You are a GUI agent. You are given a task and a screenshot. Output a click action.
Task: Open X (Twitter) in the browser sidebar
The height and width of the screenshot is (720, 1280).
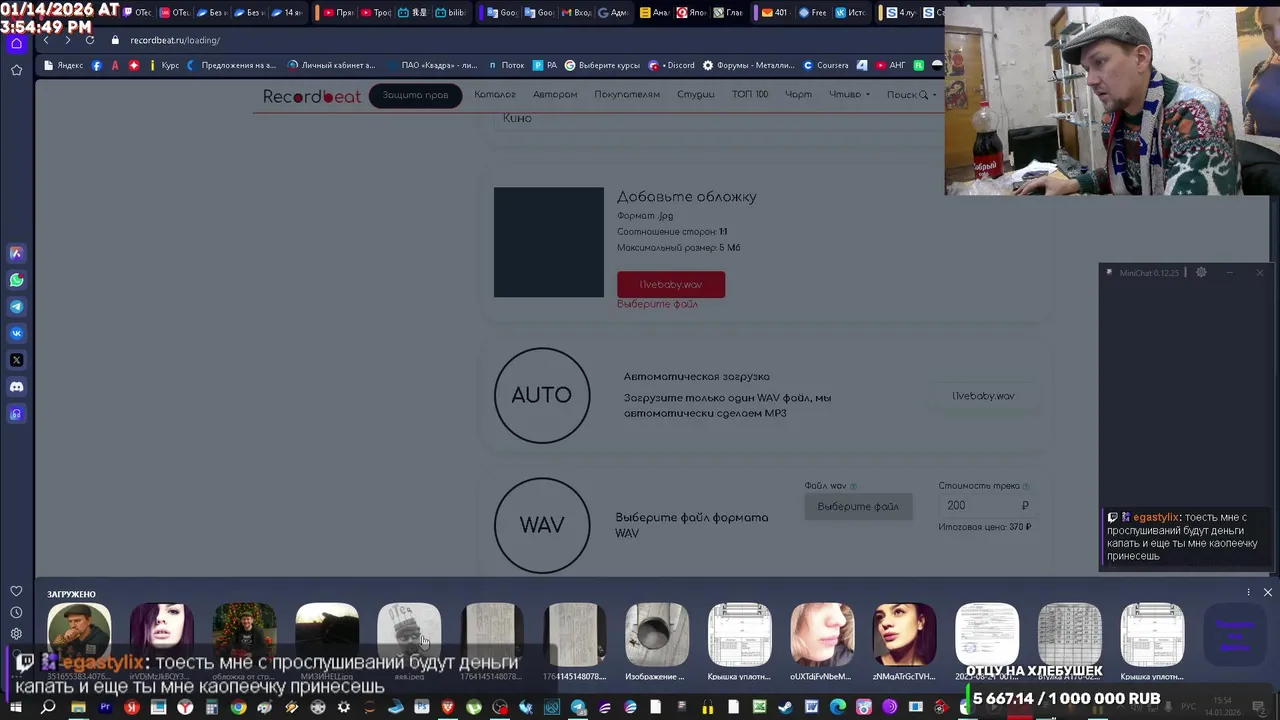point(16,360)
